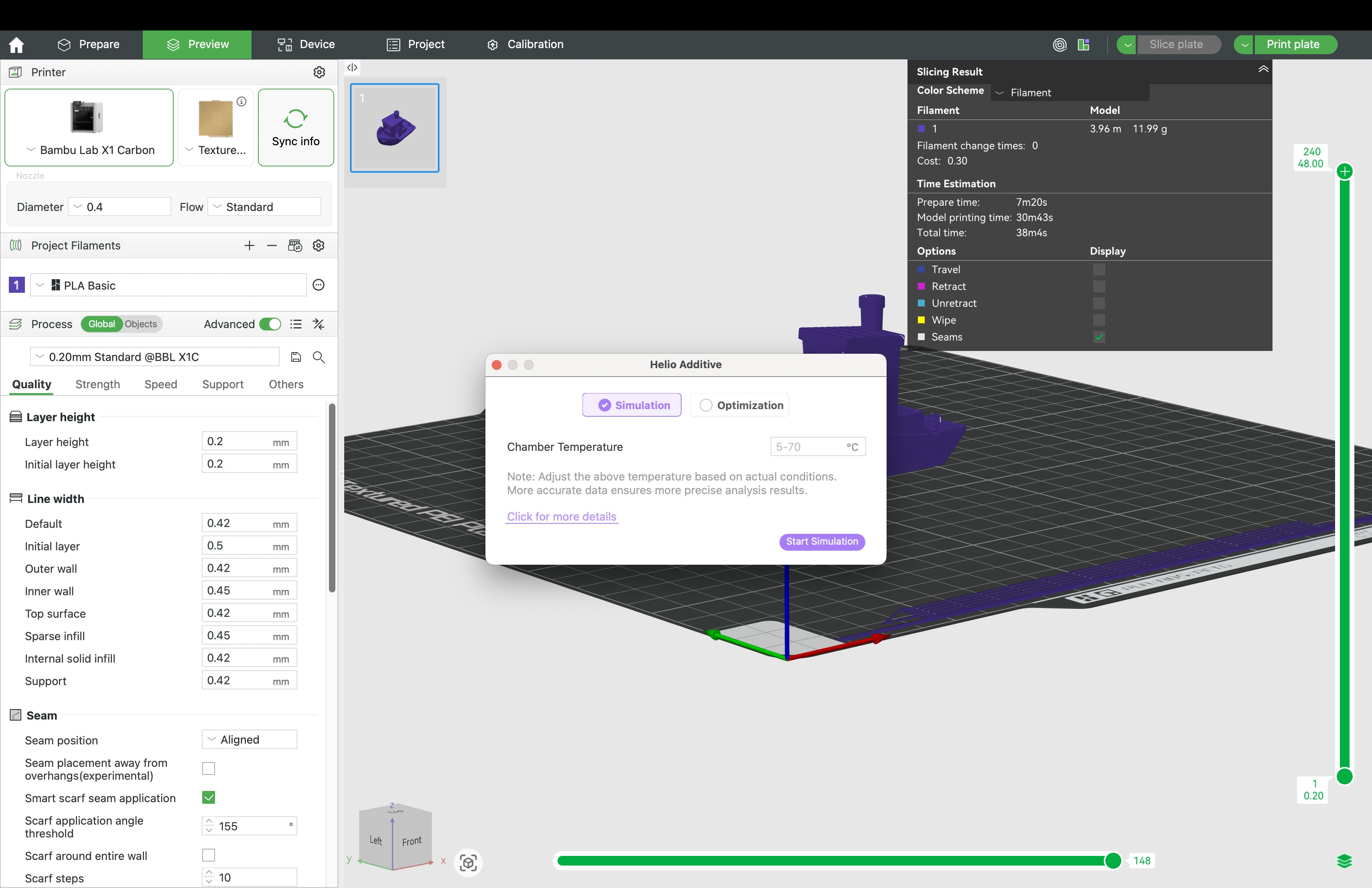Viewport: 1372px width, 888px height.
Task: Disable the Advanced process settings toggle
Action: [x=270, y=324]
